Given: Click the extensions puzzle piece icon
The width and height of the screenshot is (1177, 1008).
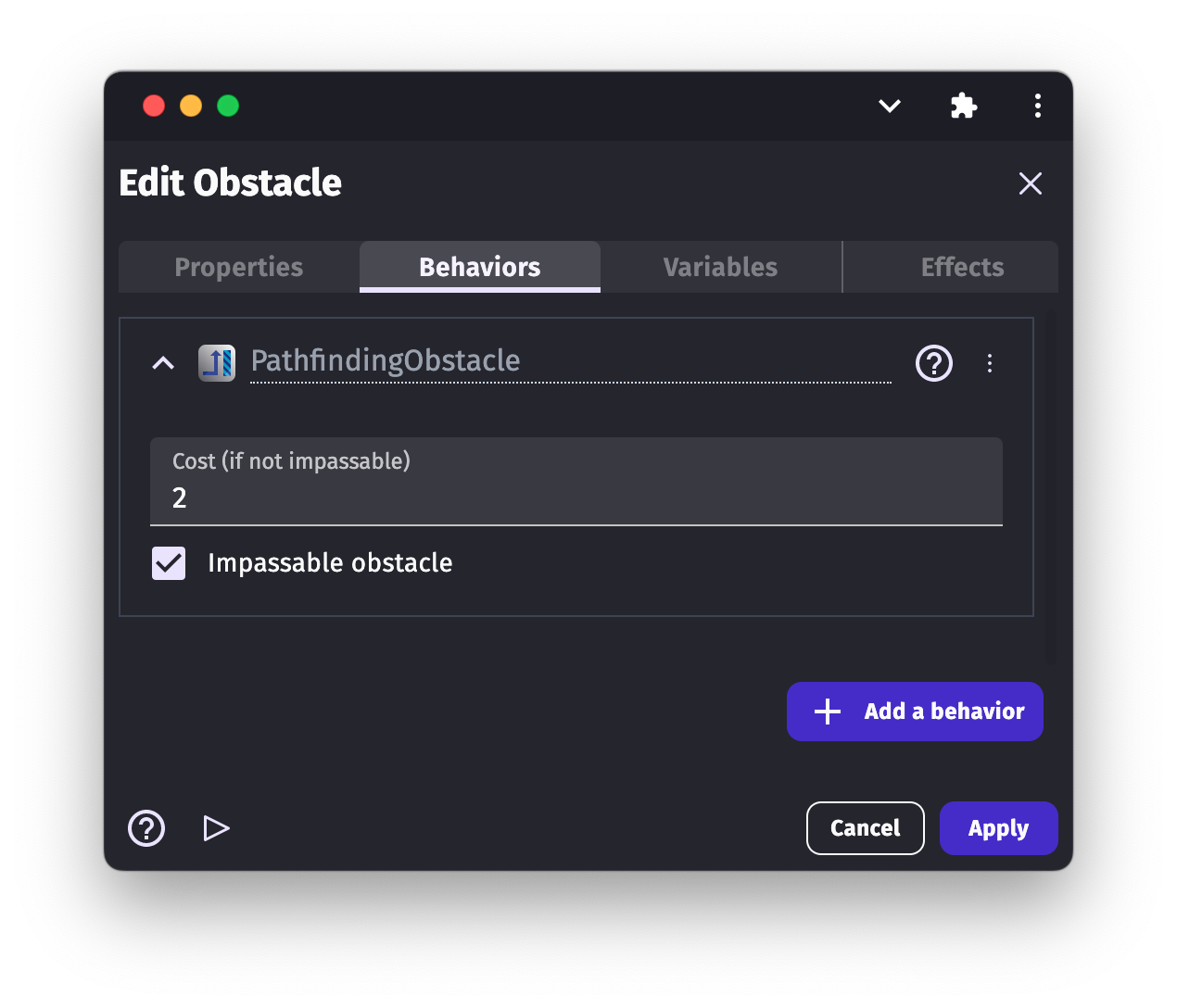Looking at the screenshot, I should 964,106.
